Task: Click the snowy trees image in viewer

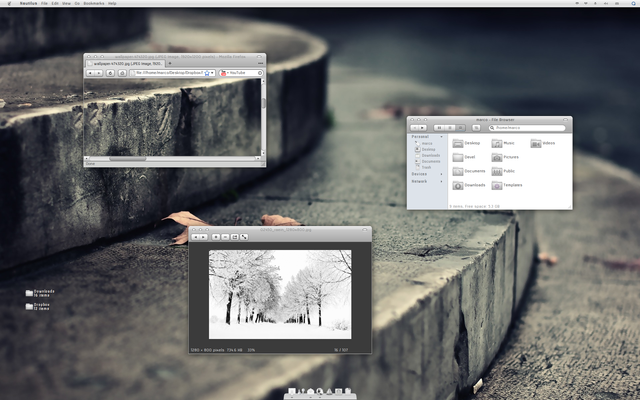Action: 280,294
